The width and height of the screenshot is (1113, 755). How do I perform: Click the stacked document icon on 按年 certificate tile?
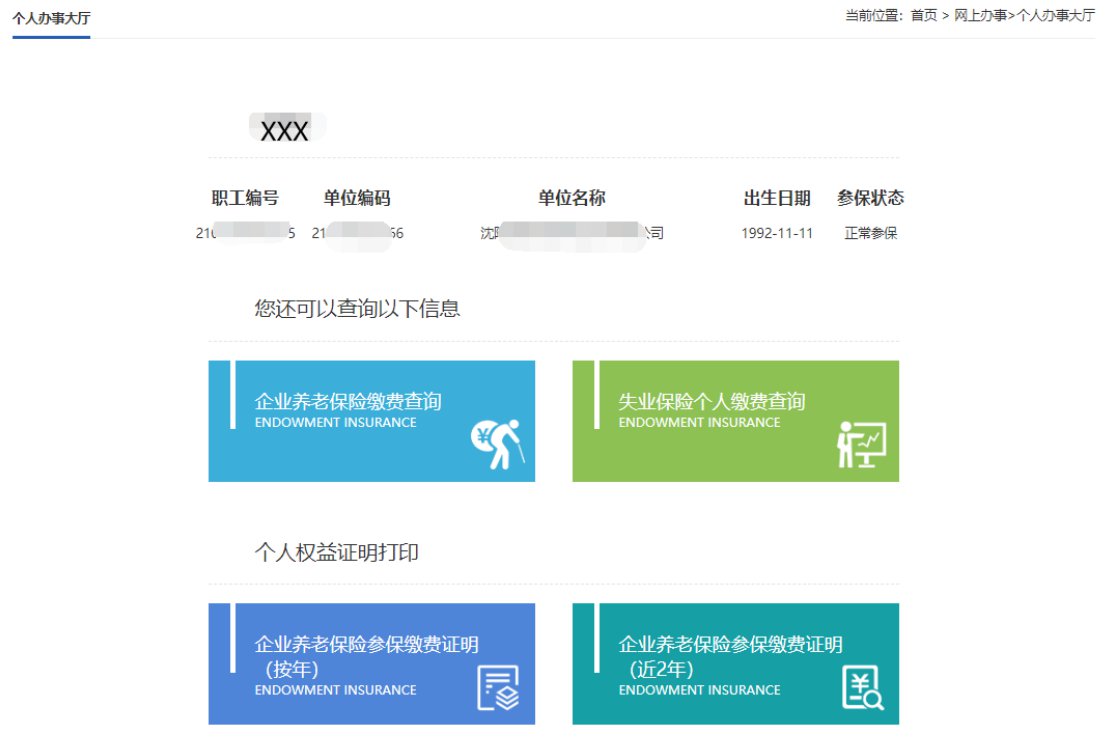pos(498,688)
